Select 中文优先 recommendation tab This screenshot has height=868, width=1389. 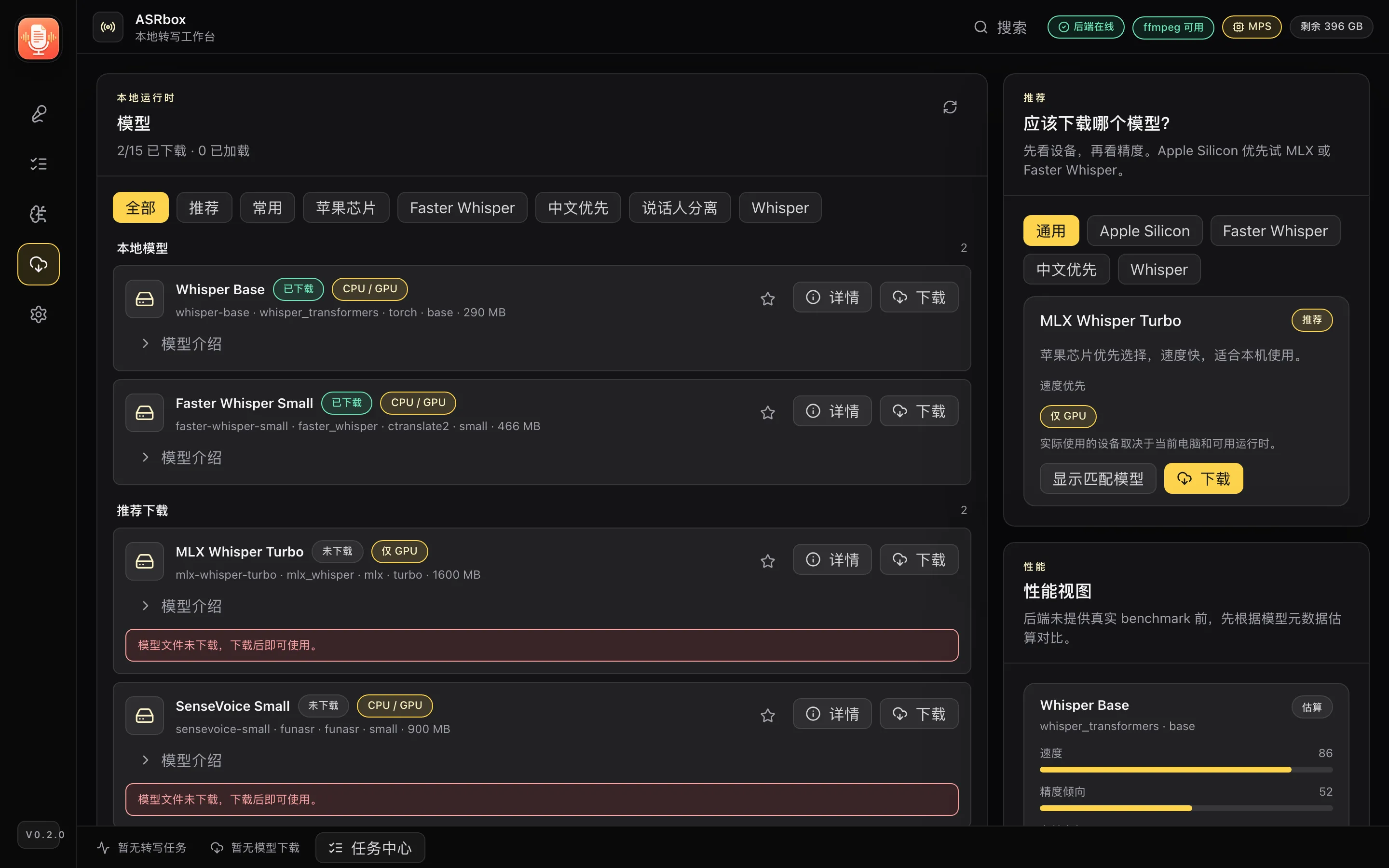(x=1066, y=269)
